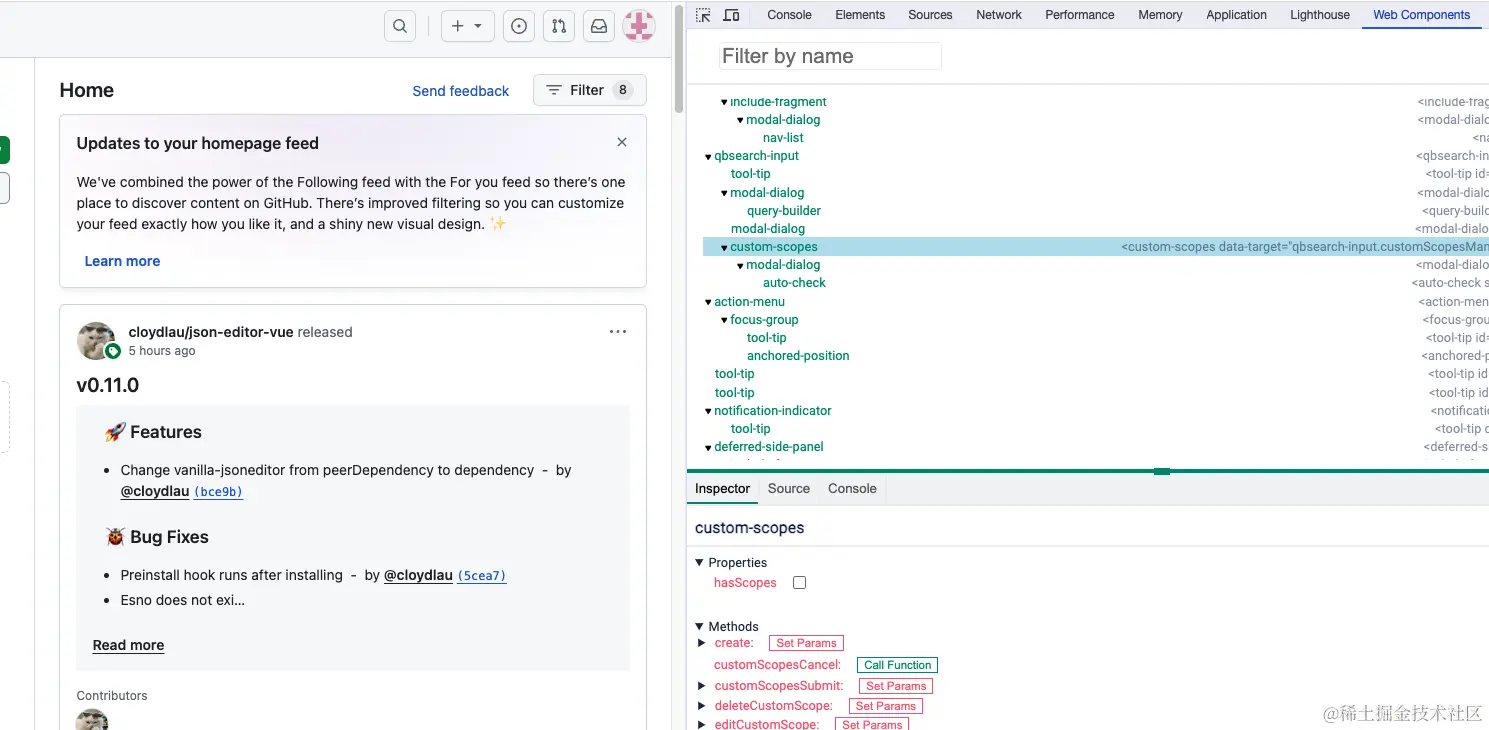
Task: Switch to the Performance tab
Action: click(1079, 15)
